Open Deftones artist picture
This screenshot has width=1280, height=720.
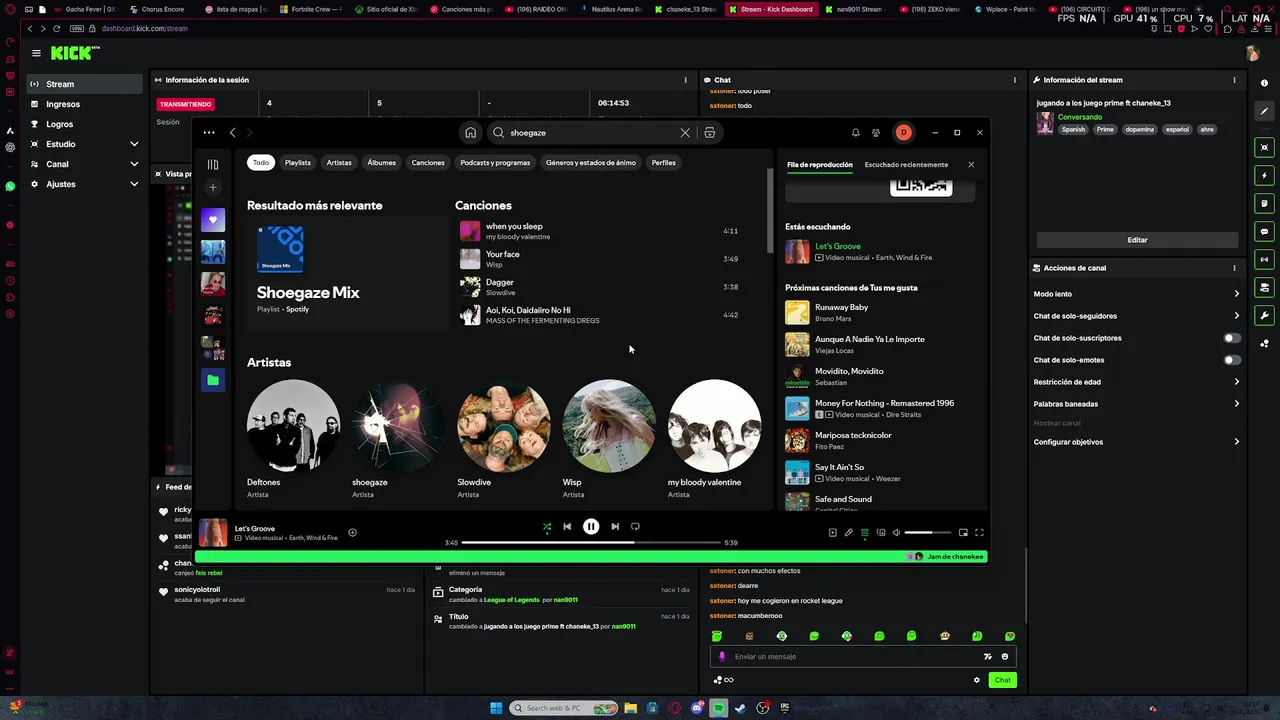[293, 426]
